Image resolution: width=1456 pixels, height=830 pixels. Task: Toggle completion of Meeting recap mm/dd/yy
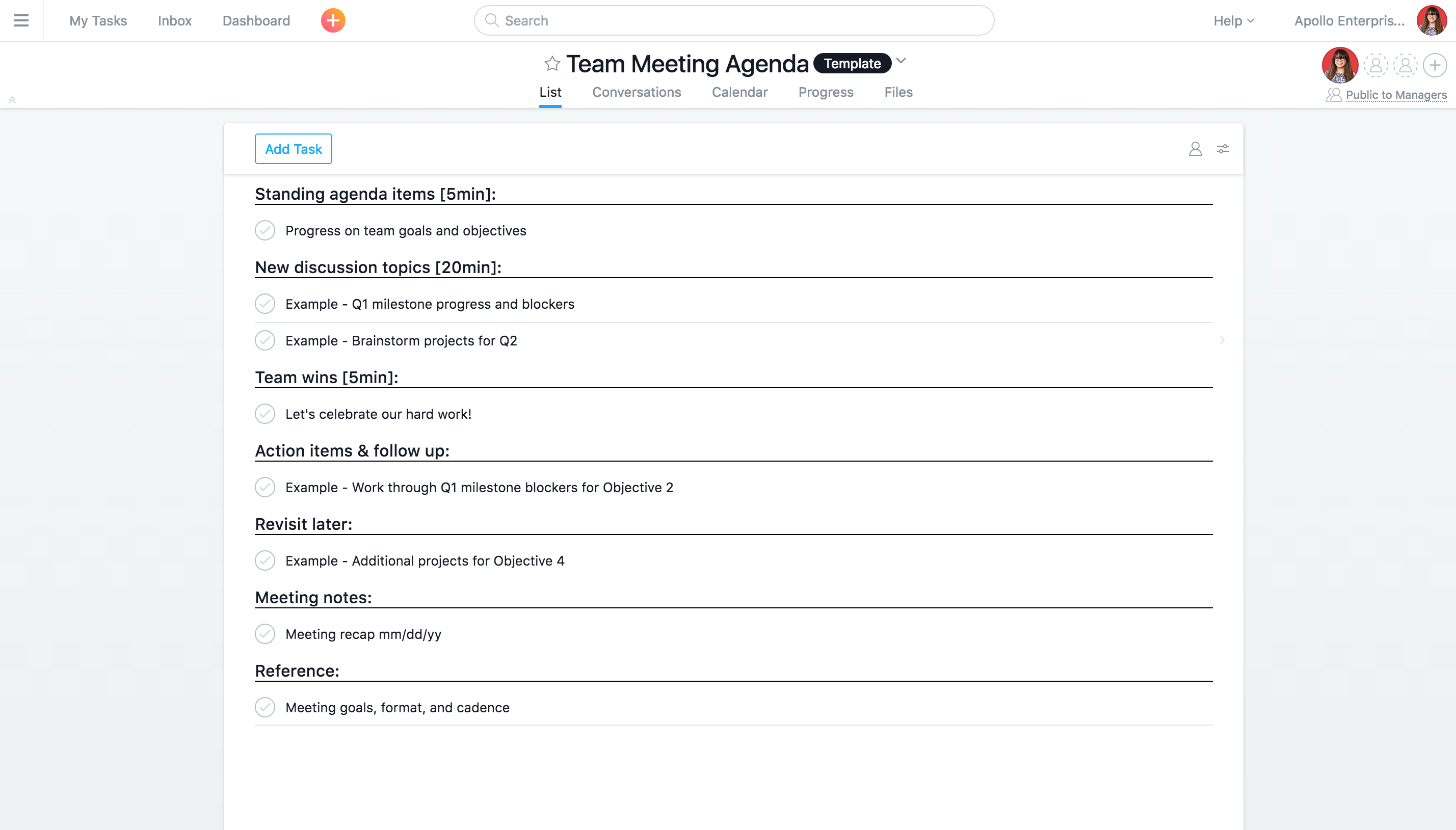coord(265,633)
